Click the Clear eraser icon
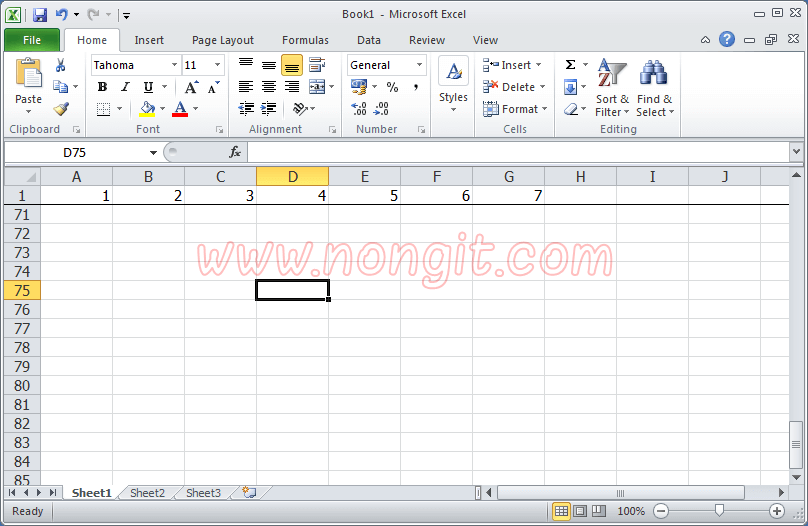Viewport: 808px width, 526px height. [570, 109]
